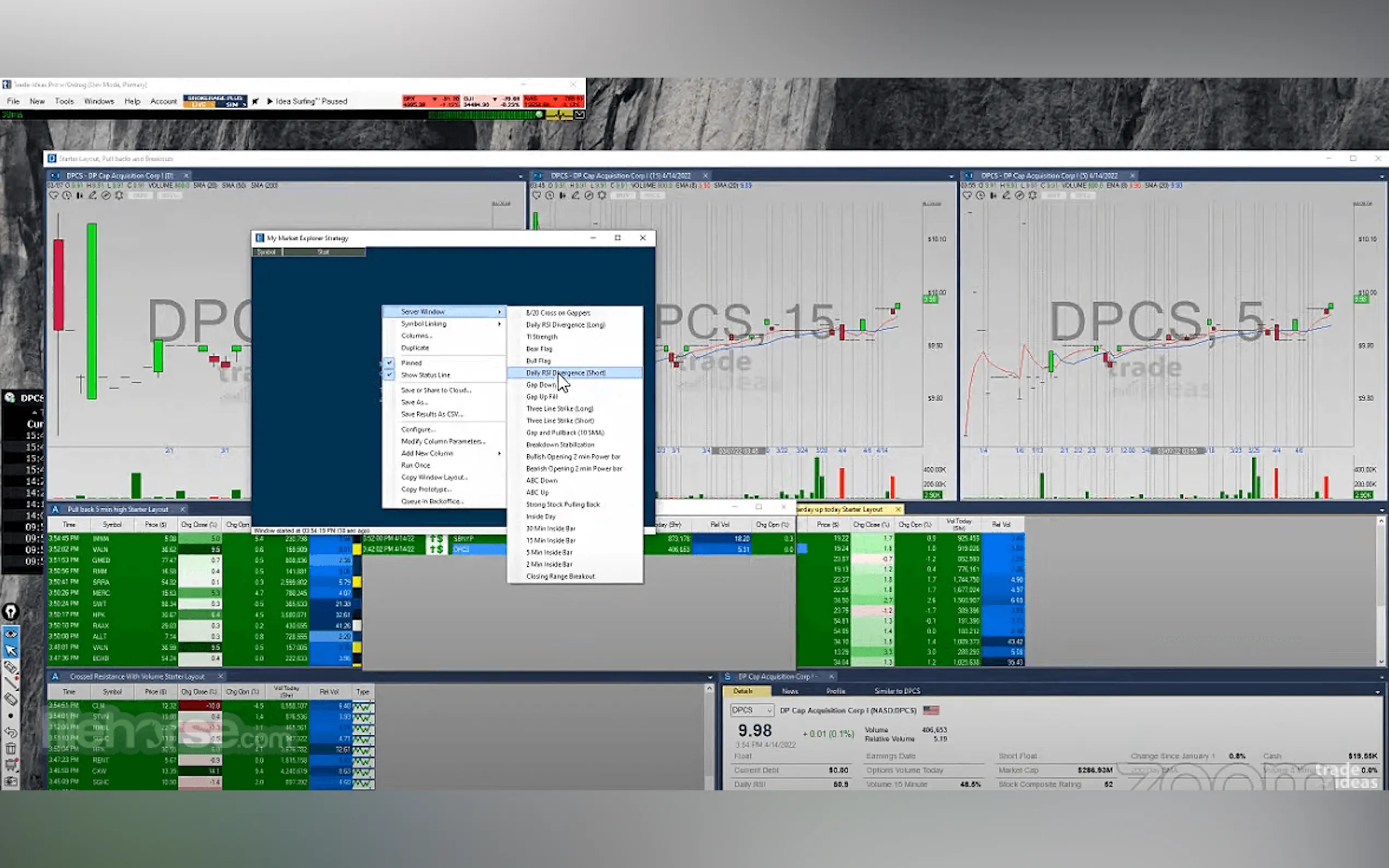Click the camera screenshot icon in annotation toolbar

(x=10, y=781)
